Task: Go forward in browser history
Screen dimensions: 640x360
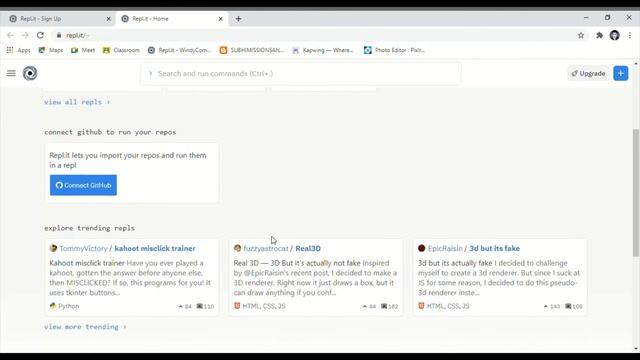Action: click(25, 36)
